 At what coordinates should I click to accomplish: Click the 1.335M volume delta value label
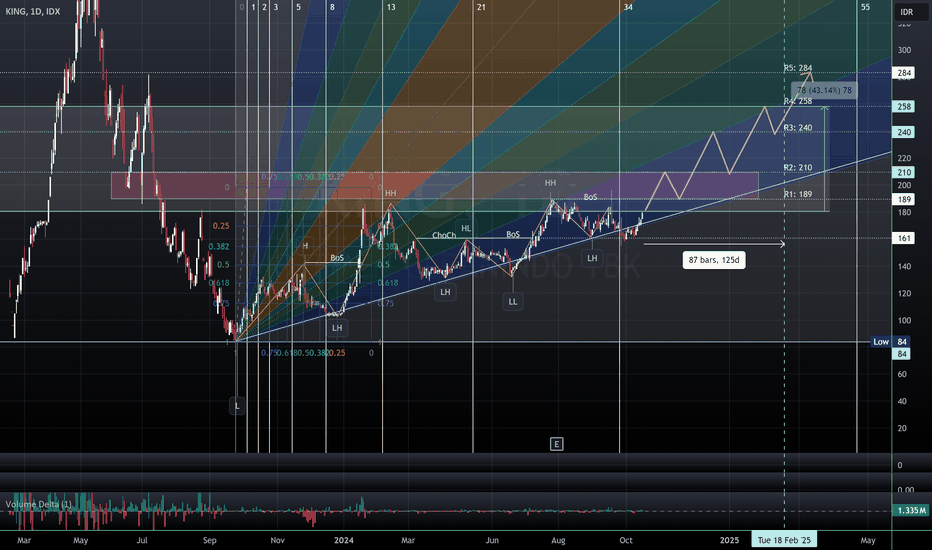pos(912,510)
